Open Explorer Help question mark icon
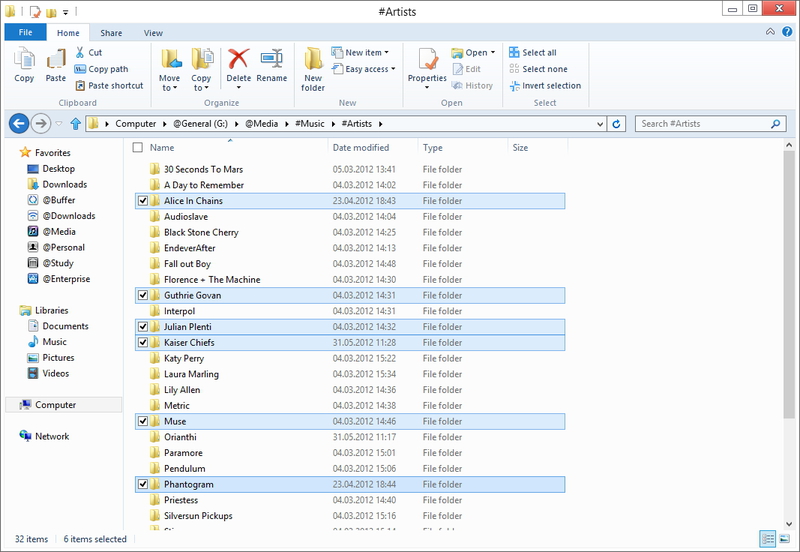The height and width of the screenshot is (552, 800). (787, 32)
